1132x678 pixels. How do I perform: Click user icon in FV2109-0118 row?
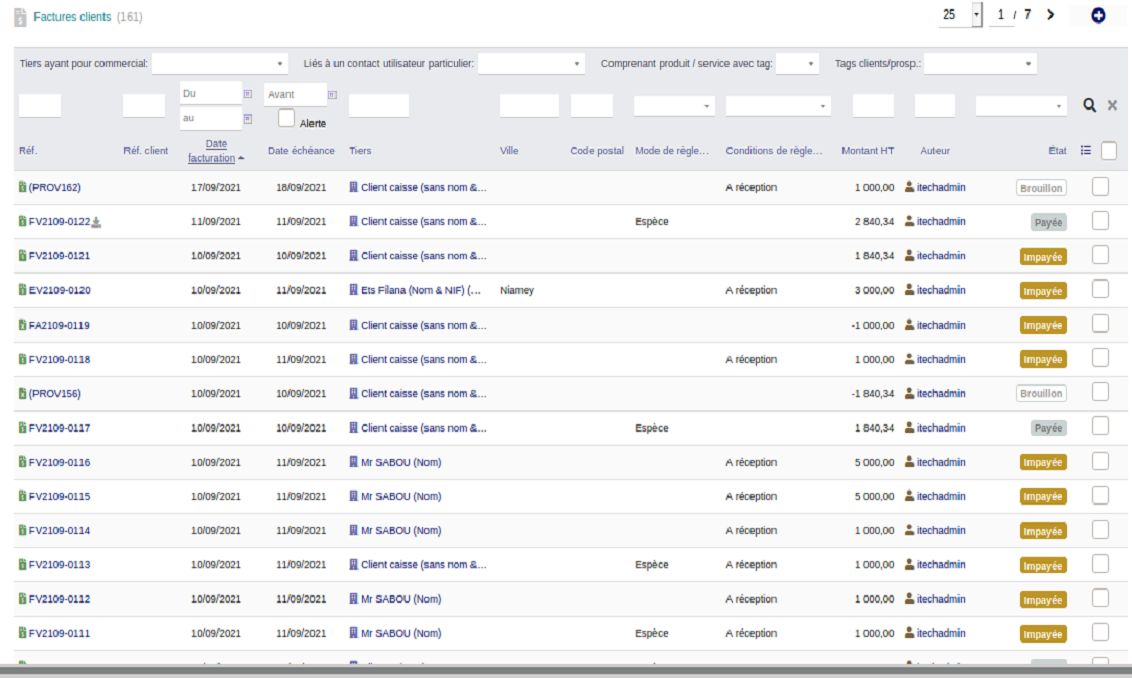(910, 360)
